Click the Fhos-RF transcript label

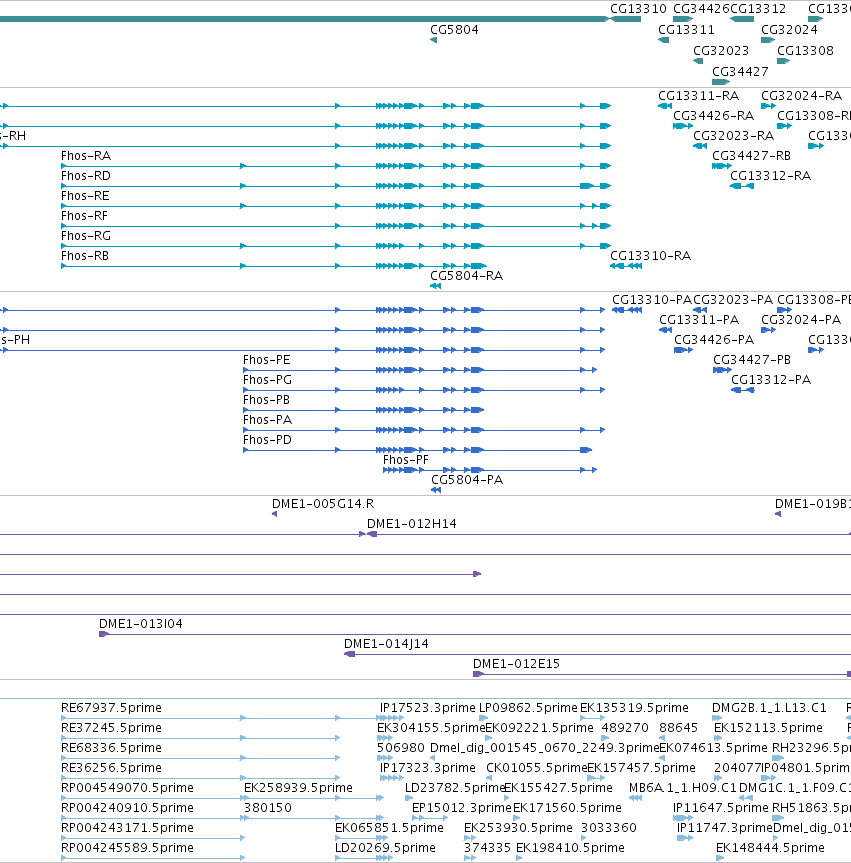(84, 216)
